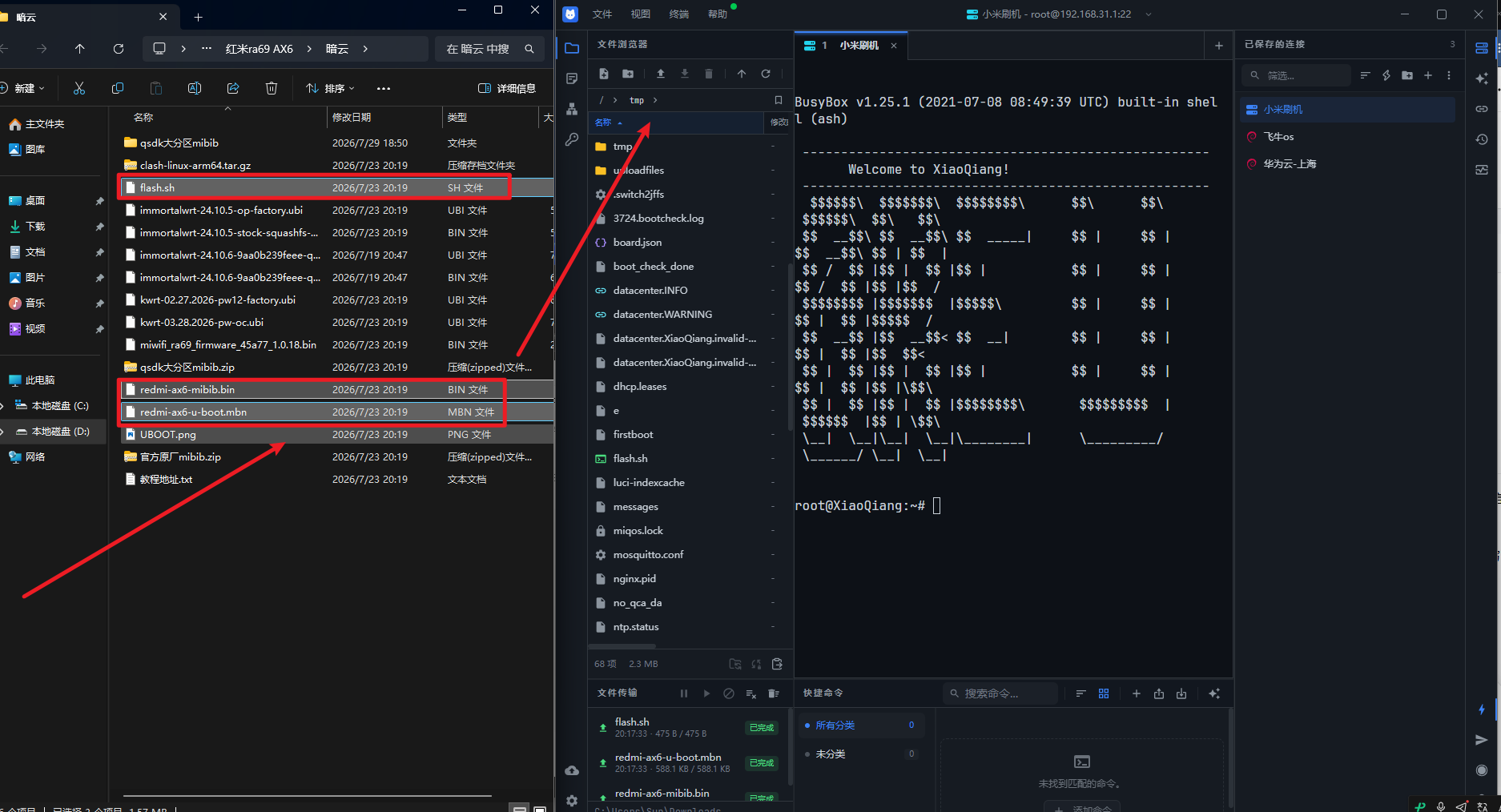Open the 排序 sort dropdown in Explorer
The image size is (1501, 812).
click(x=330, y=88)
